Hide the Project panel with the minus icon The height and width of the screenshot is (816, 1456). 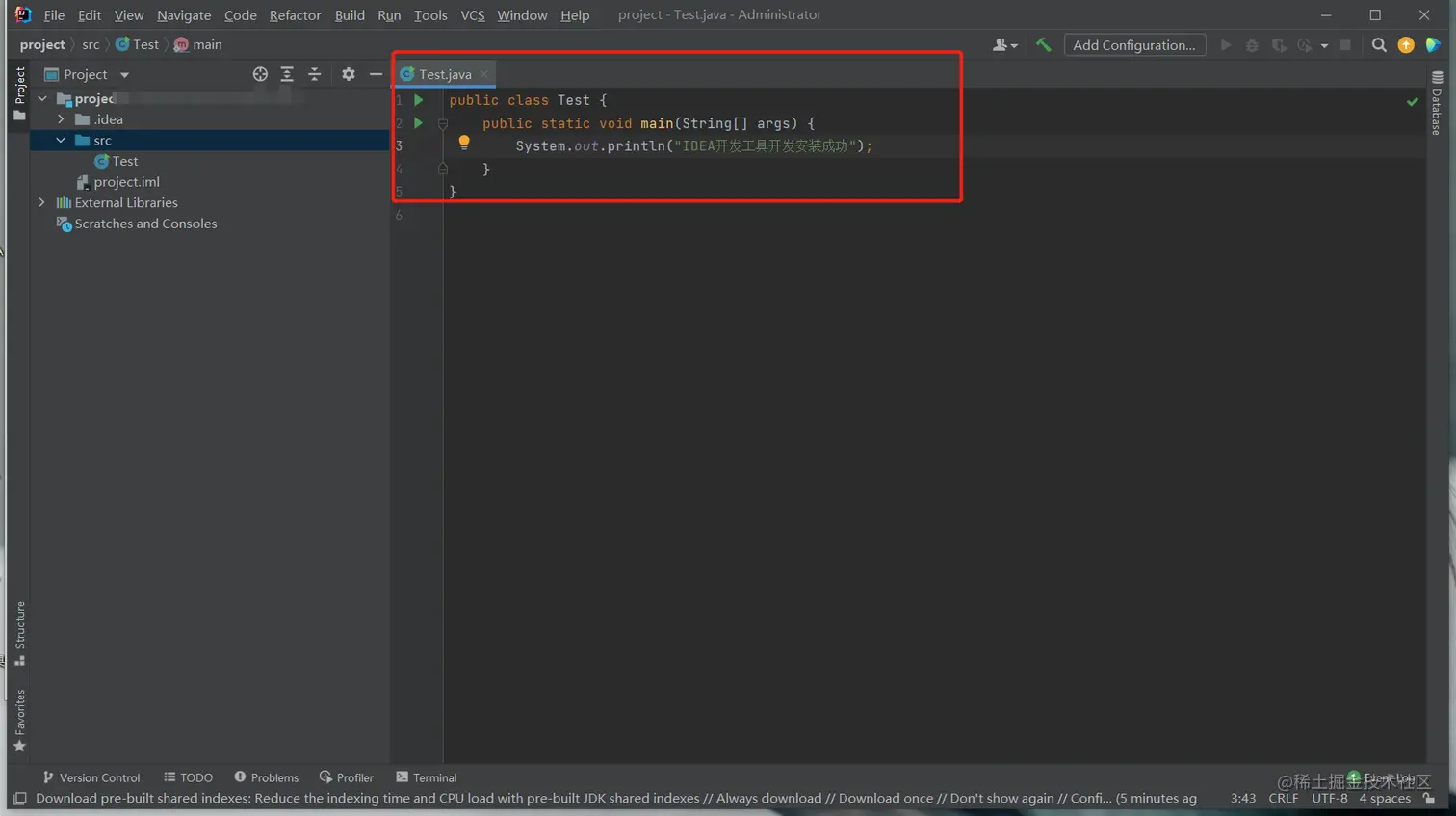point(376,74)
